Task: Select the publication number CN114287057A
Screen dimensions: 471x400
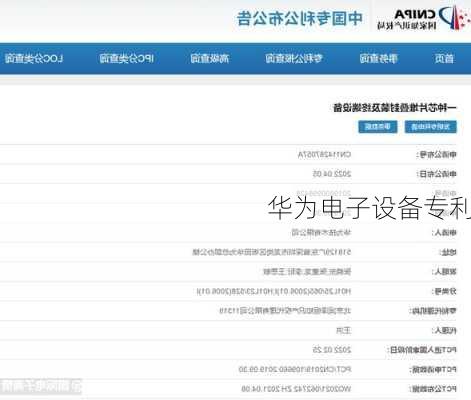Action: tap(324, 155)
